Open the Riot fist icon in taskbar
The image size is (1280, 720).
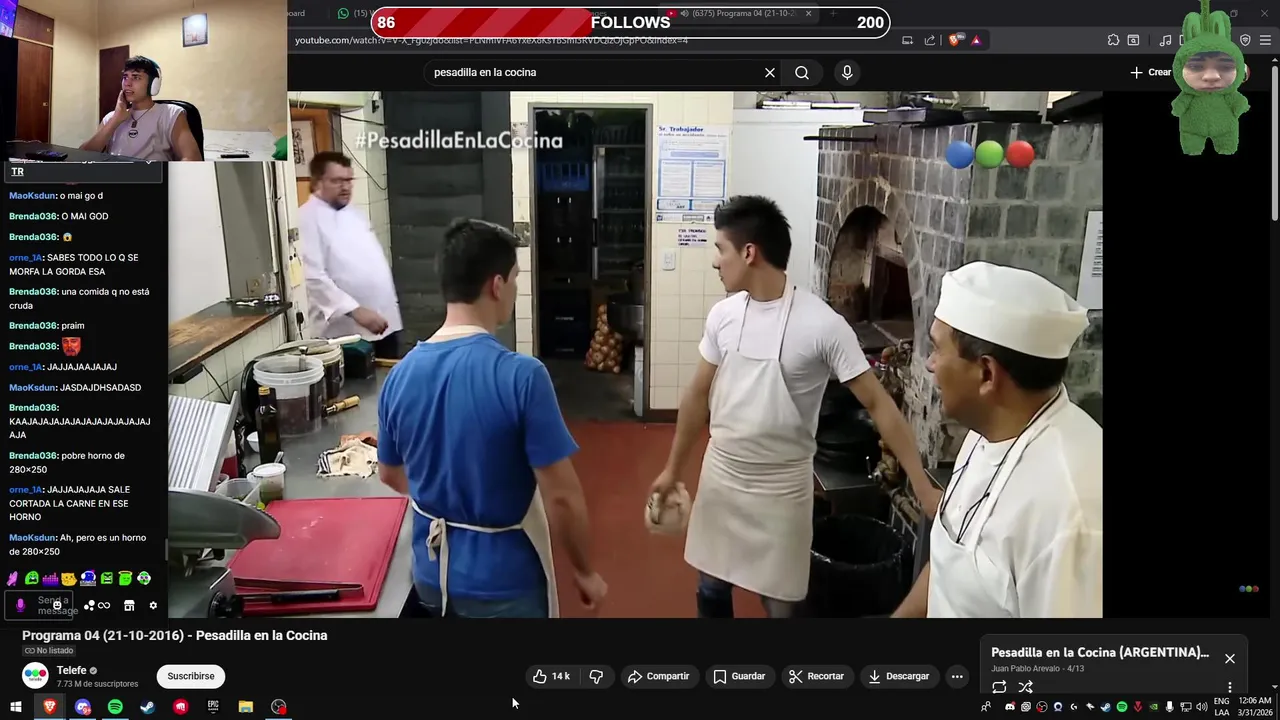[180, 707]
